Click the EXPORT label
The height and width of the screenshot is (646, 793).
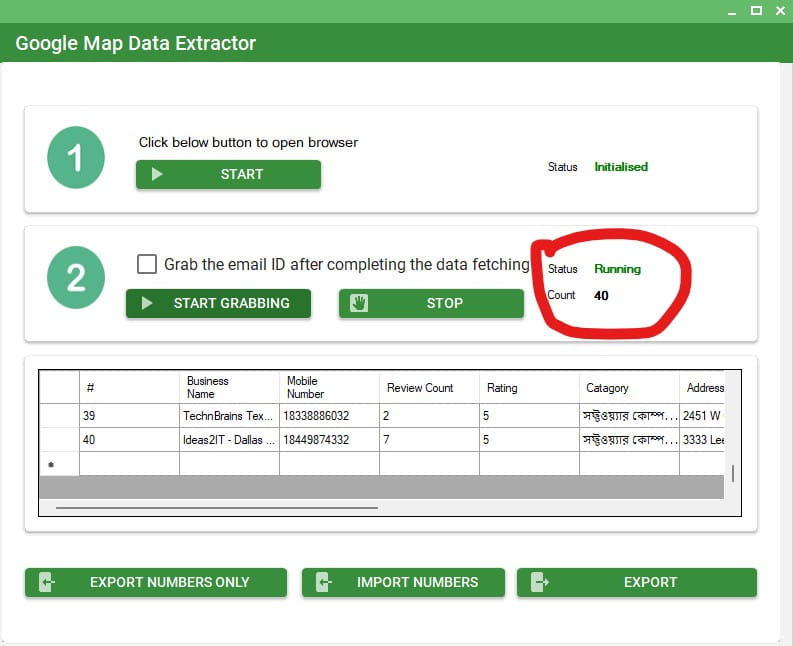tap(650, 582)
